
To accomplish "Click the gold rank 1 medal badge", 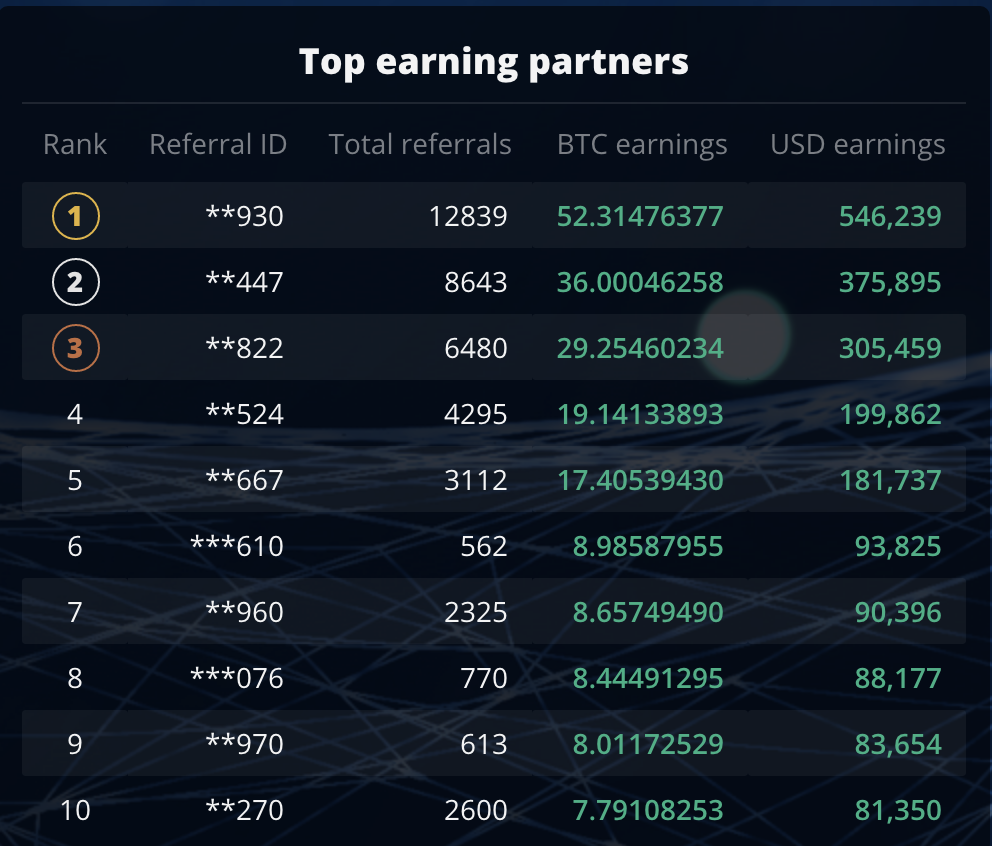I will [75, 215].
